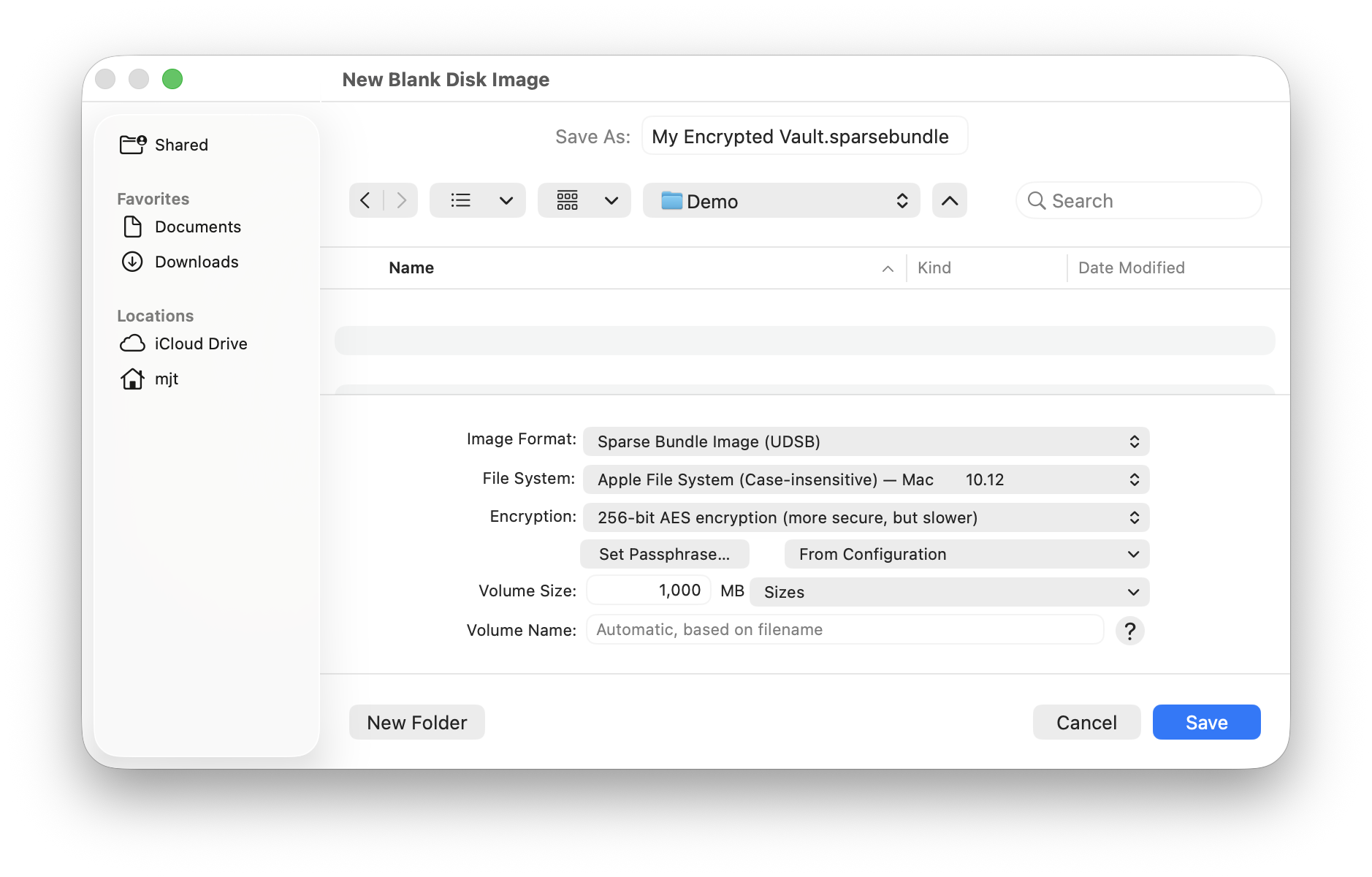Open Shared in the sidebar
Viewport: 1372px width, 877px height.
tap(181, 145)
